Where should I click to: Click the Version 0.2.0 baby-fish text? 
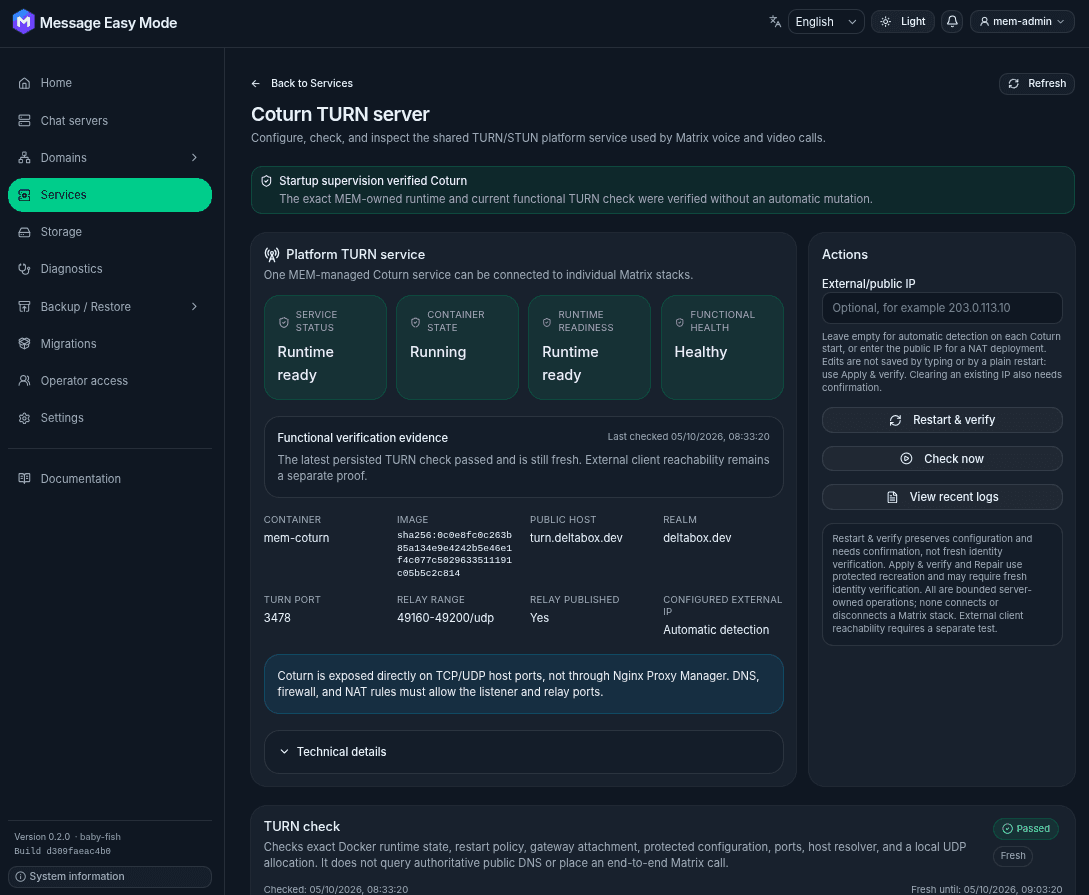(x=67, y=837)
